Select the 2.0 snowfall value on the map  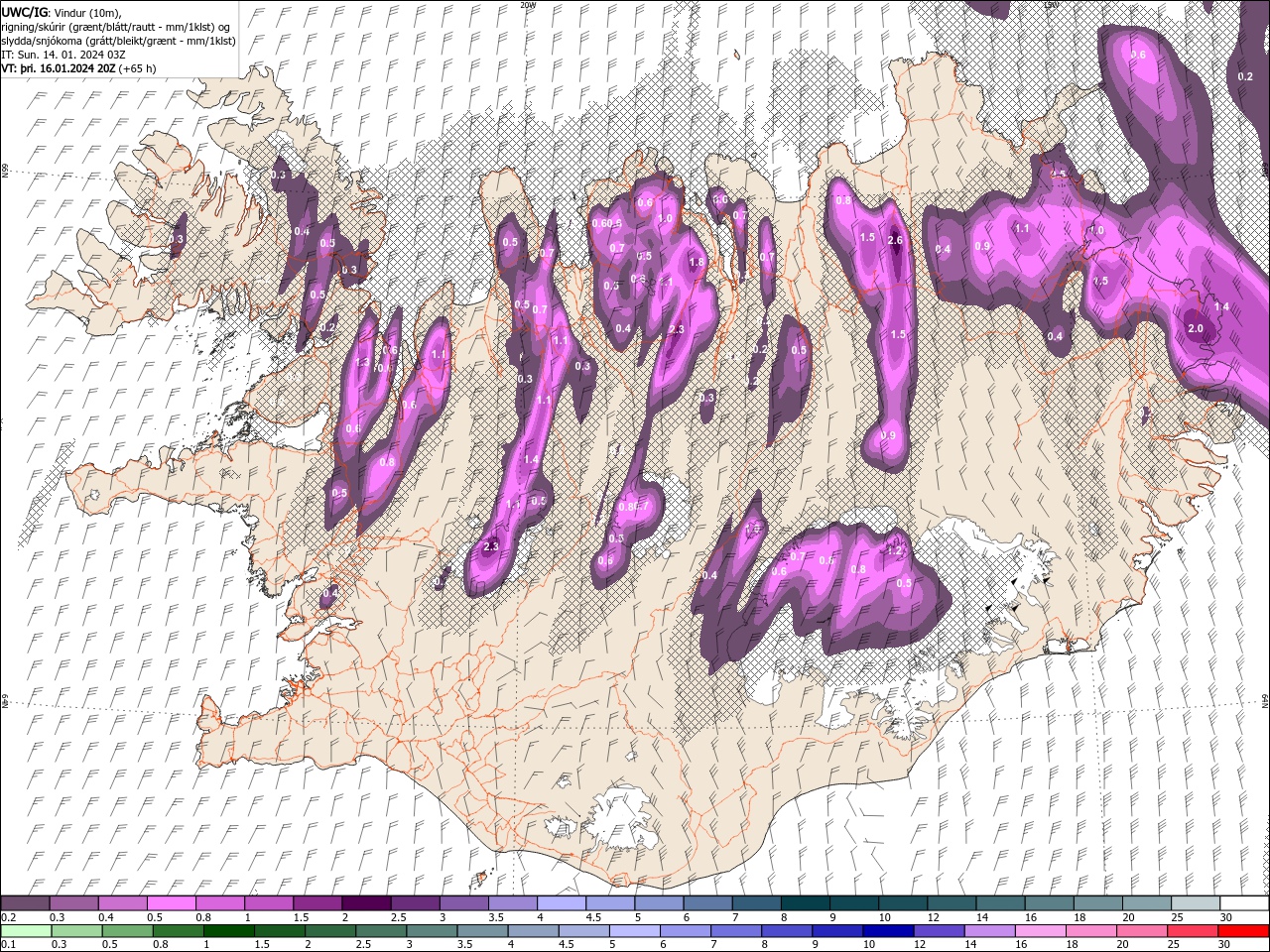(1196, 328)
